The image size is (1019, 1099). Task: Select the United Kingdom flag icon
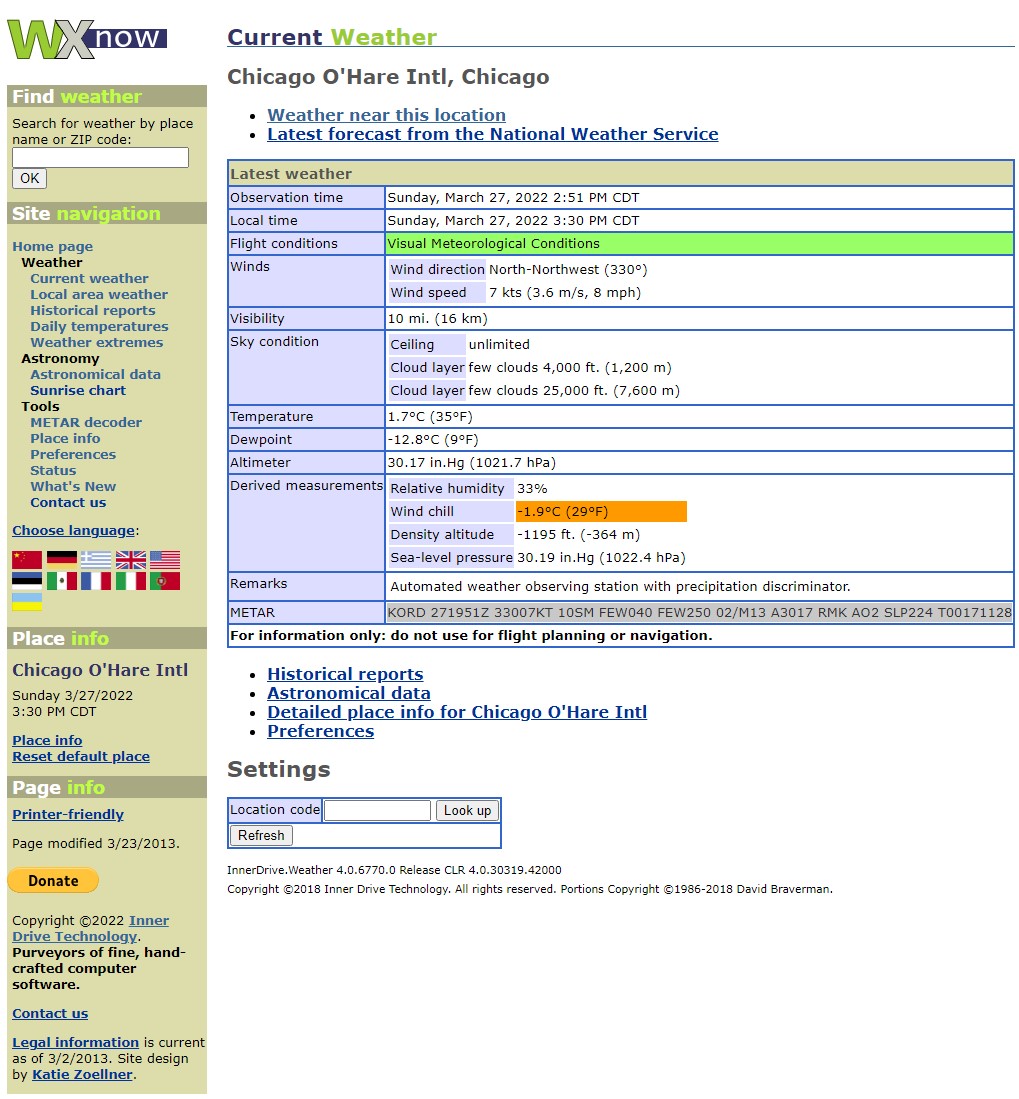[x=130, y=559]
